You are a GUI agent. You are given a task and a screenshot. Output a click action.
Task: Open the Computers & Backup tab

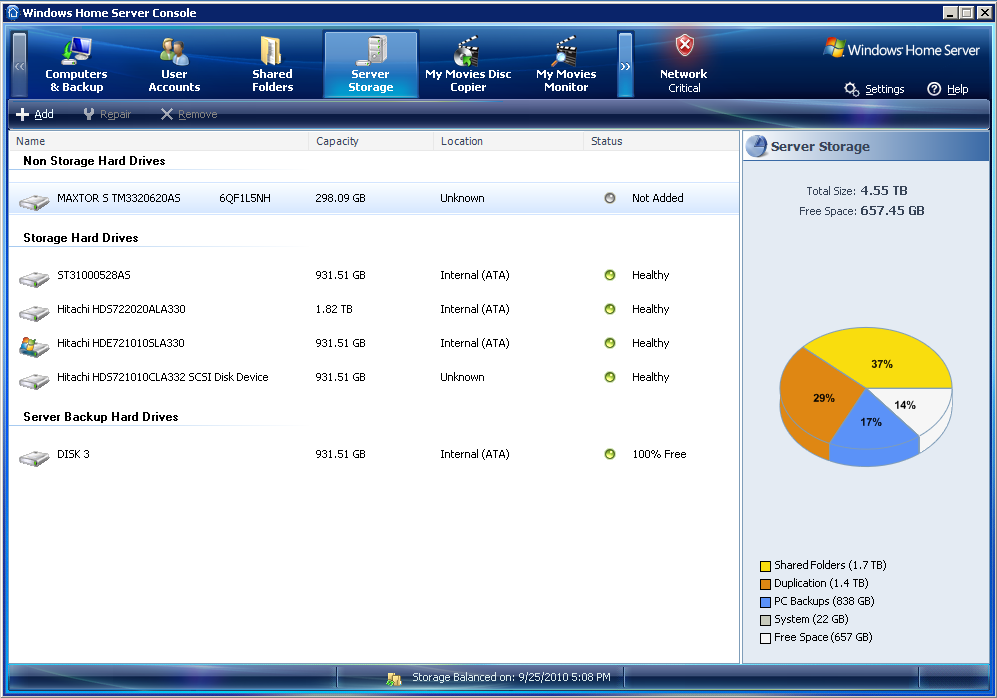76,64
